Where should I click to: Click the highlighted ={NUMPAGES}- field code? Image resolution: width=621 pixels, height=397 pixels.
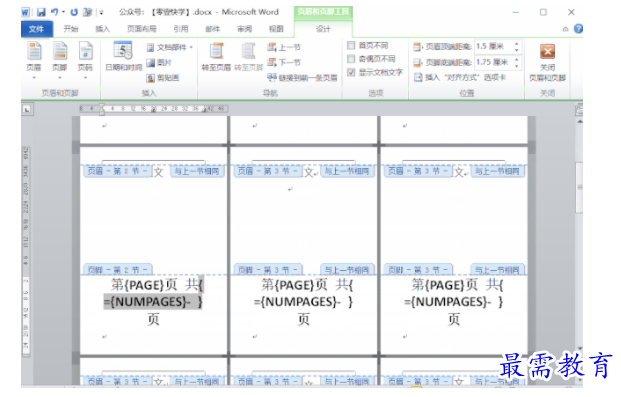[x=152, y=302]
